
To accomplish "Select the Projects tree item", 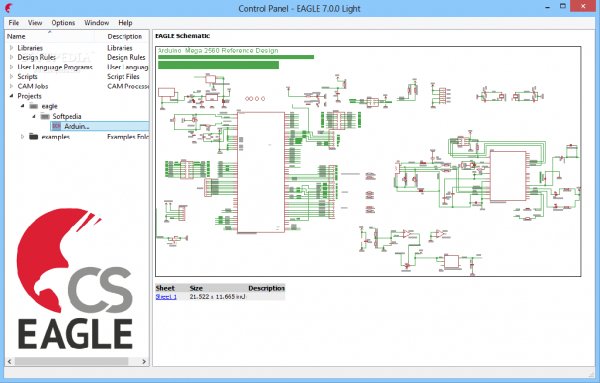I will (x=29, y=96).
